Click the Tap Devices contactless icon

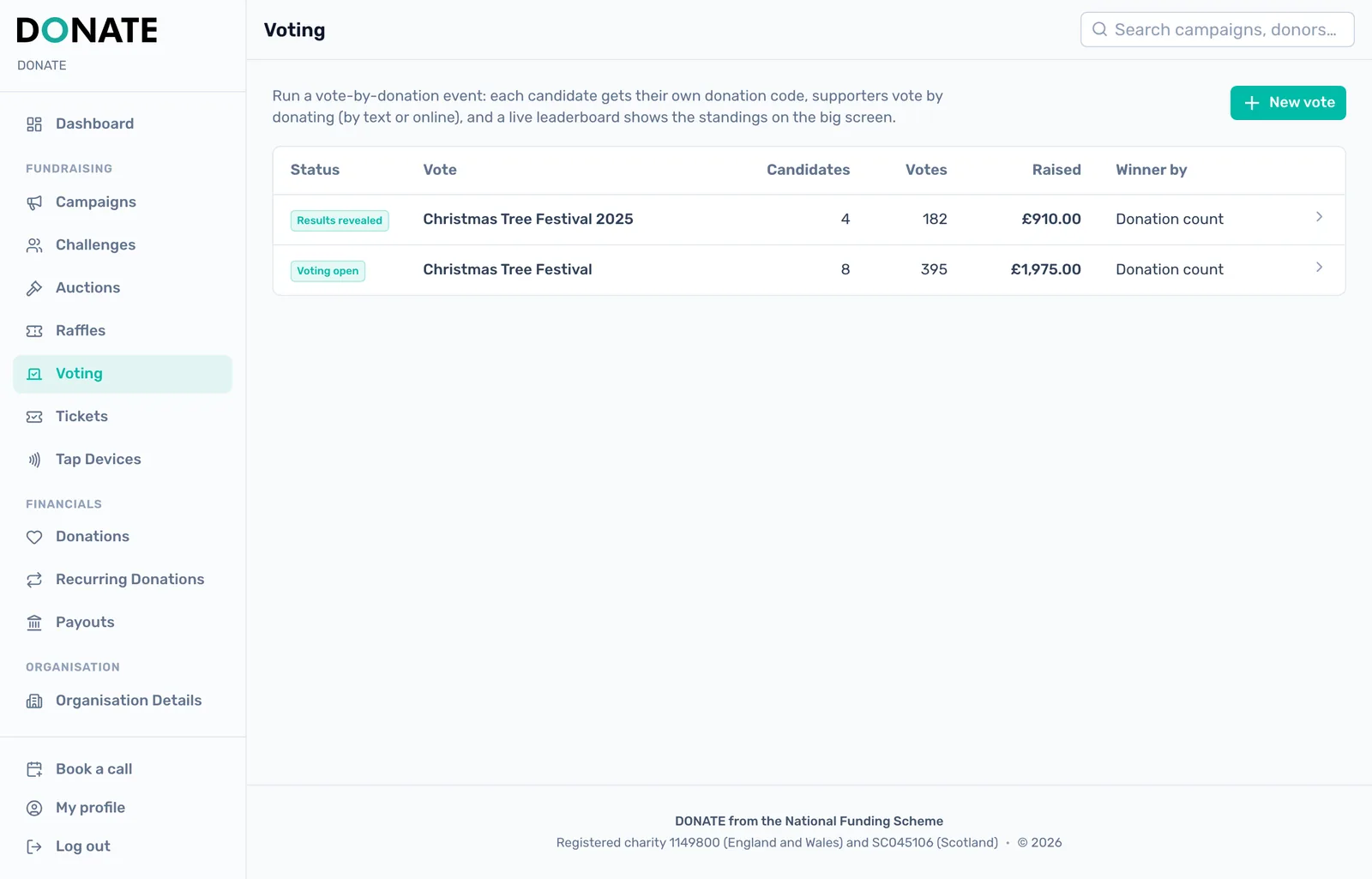[34, 460]
